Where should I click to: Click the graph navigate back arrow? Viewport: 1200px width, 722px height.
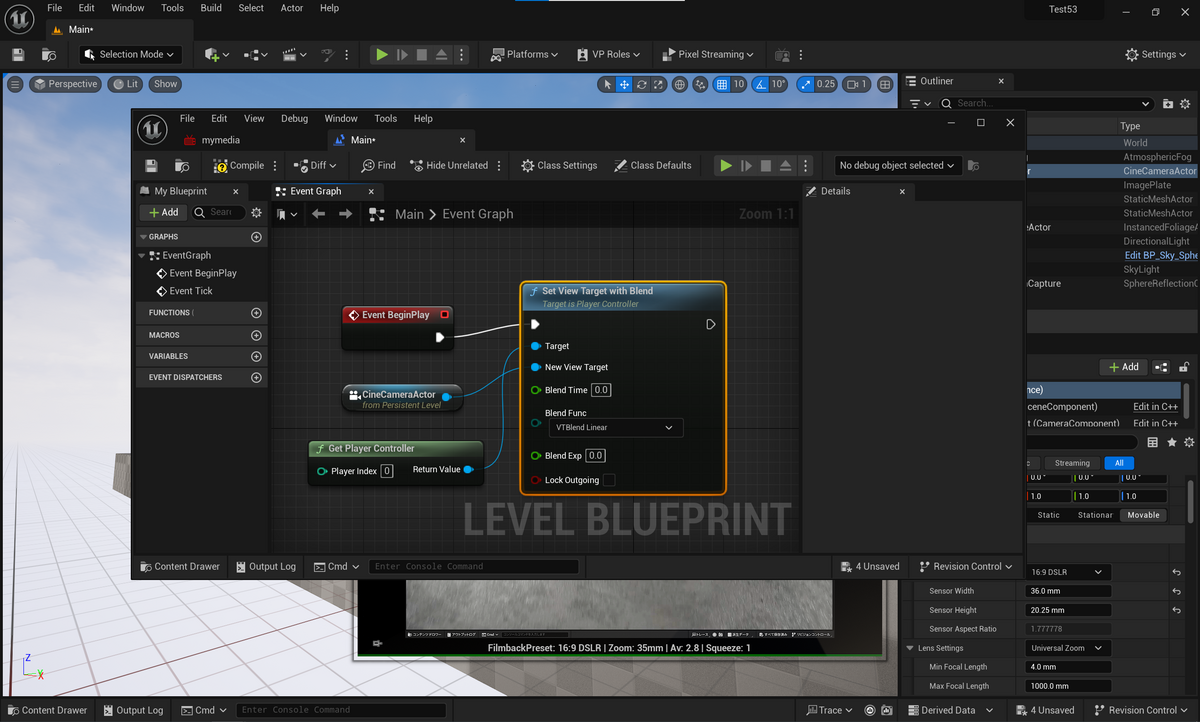click(x=318, y=214)
